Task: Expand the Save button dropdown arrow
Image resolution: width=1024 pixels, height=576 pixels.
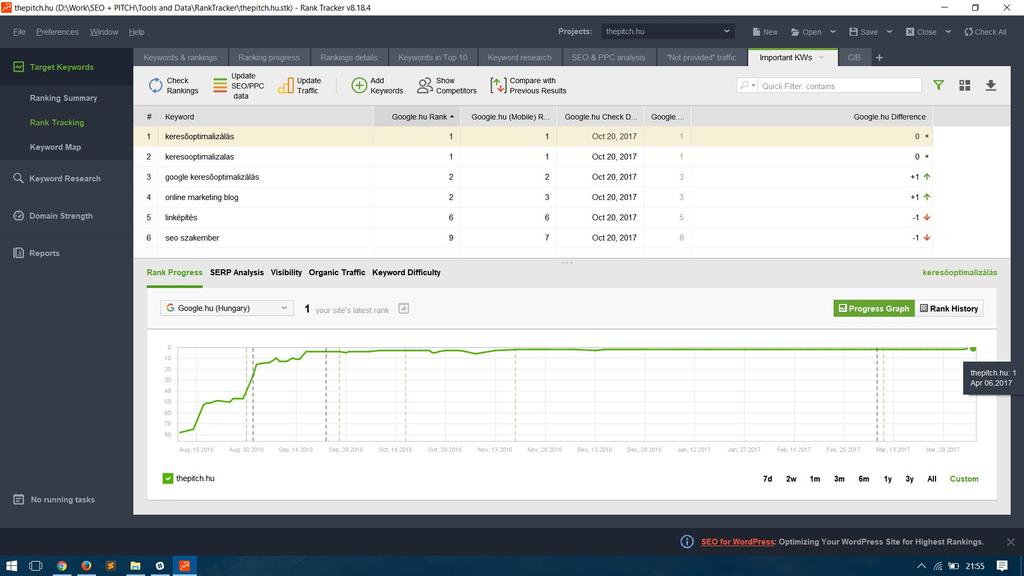Action: [889, 31]
